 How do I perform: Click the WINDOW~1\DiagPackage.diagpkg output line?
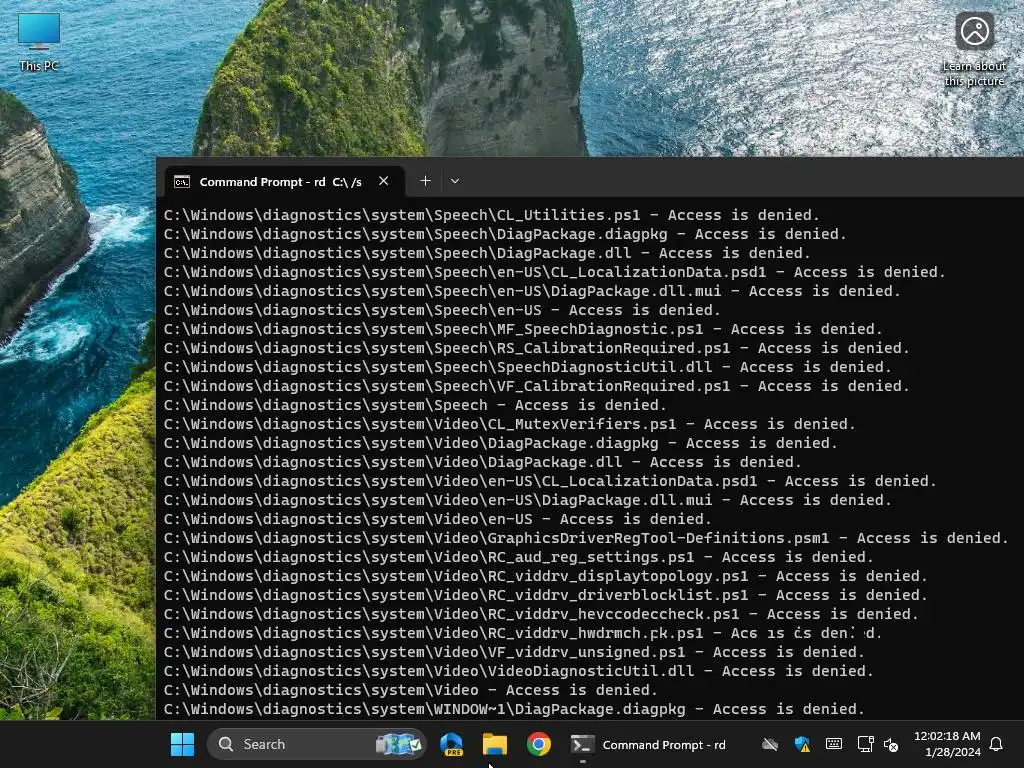tap(514, 709)
